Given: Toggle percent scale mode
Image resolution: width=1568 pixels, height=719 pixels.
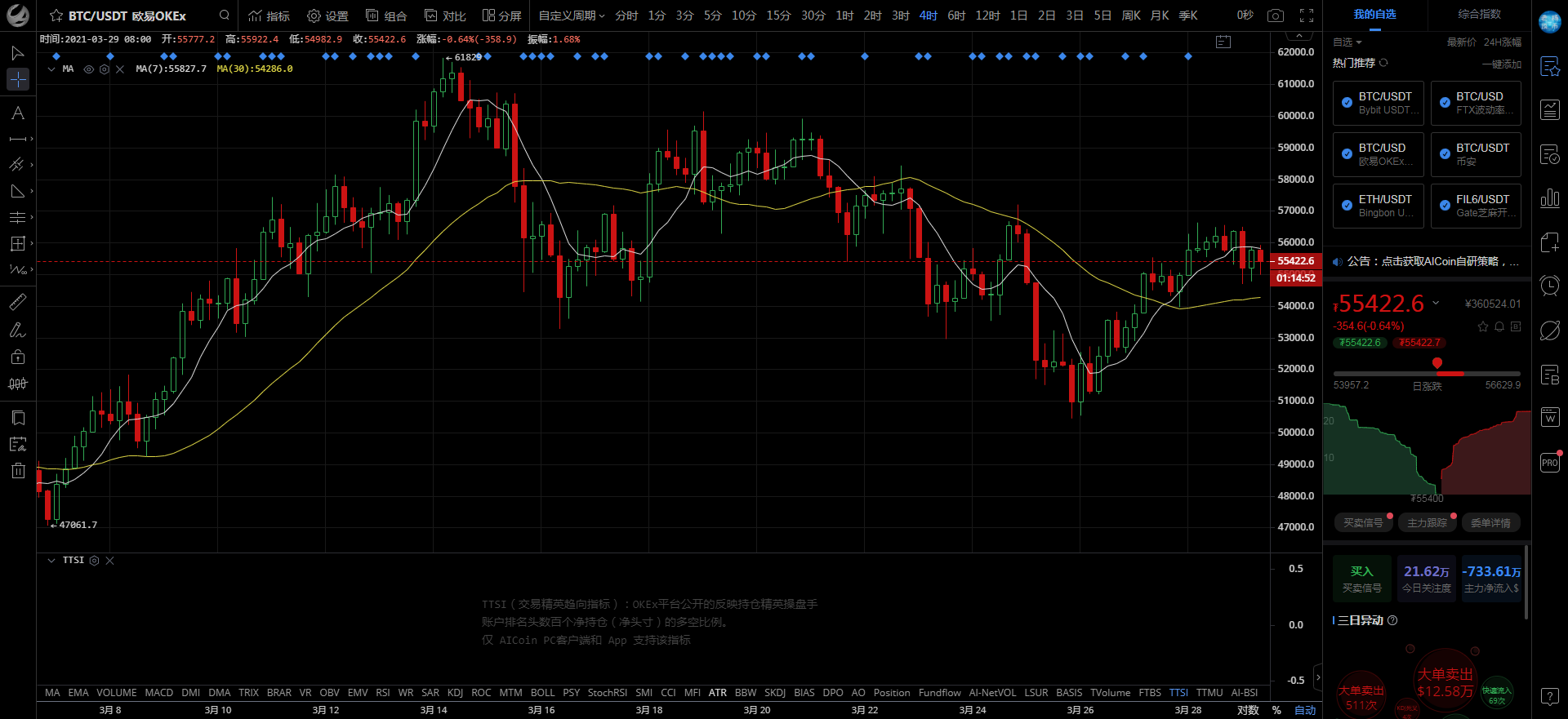Looking at the screenshot, I should point(1276,710).
